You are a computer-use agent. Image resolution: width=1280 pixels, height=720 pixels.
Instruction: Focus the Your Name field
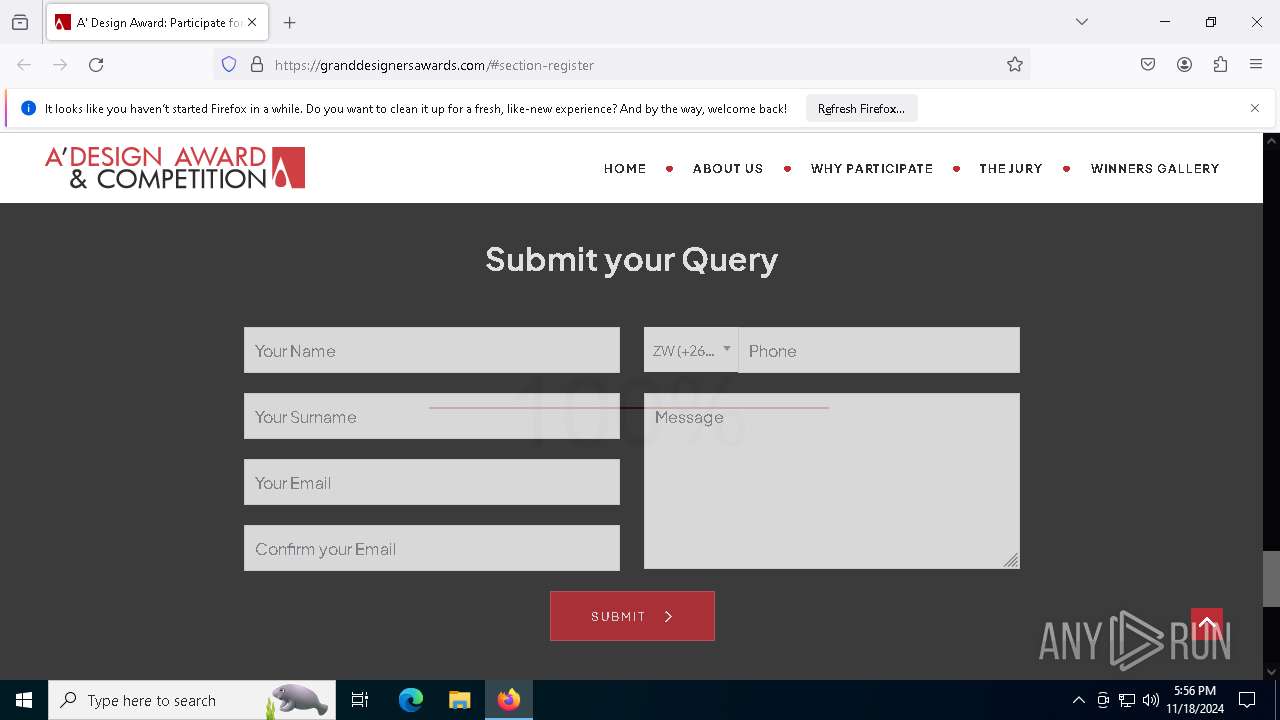coord(432,350)
